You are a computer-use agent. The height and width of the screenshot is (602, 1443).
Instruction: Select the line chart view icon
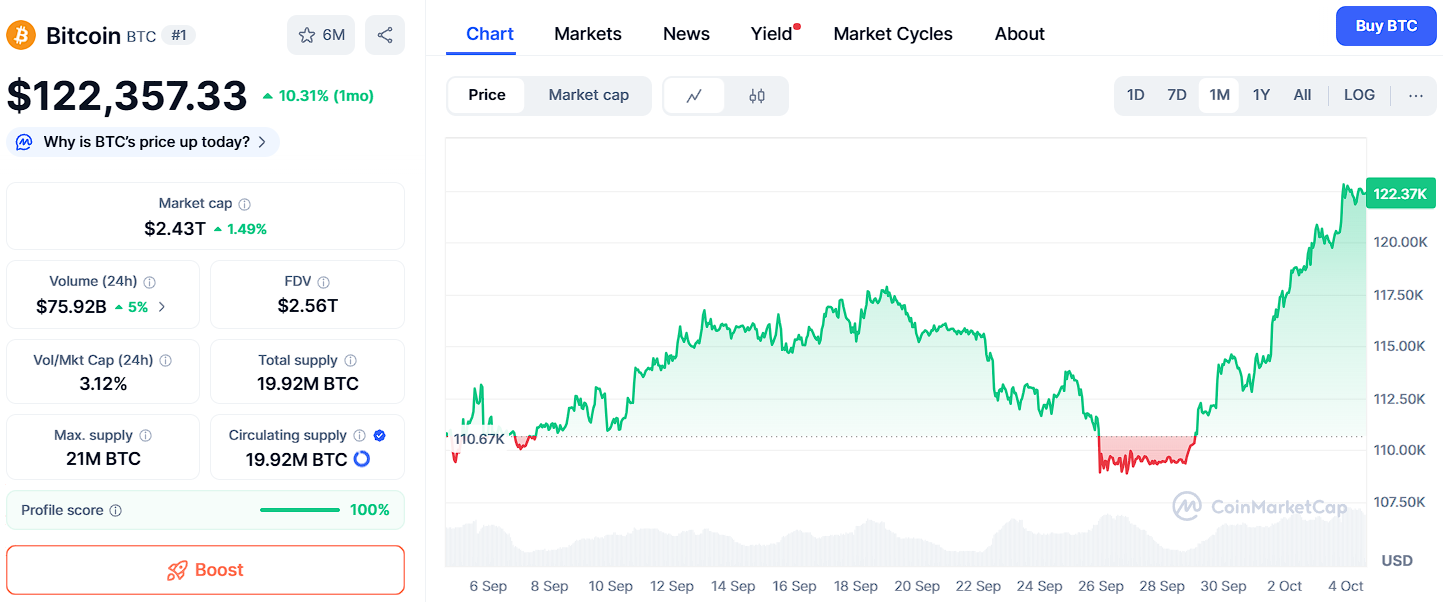tap(694, 96)
